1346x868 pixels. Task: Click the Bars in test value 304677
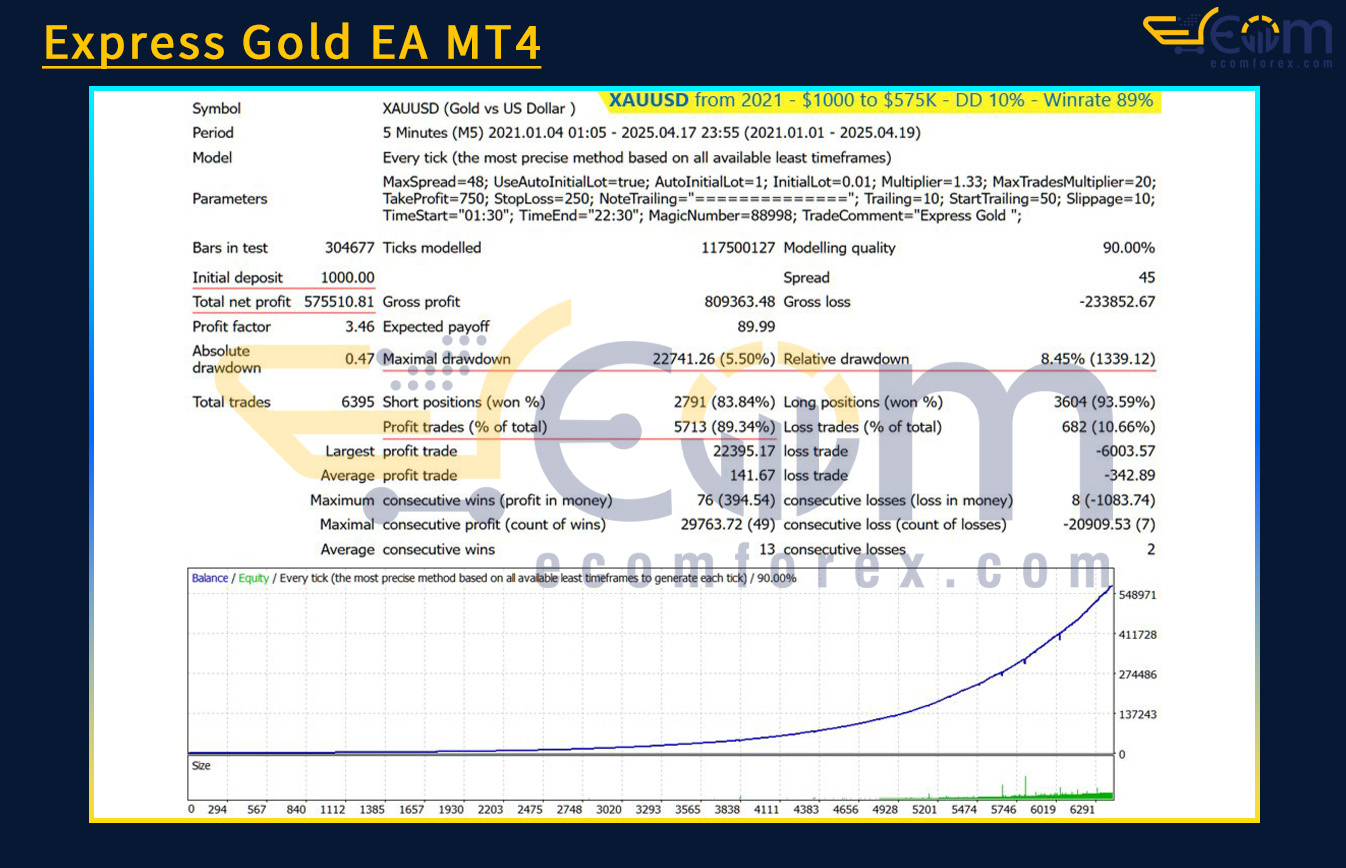pyautogui.click(x=350, y=248)
